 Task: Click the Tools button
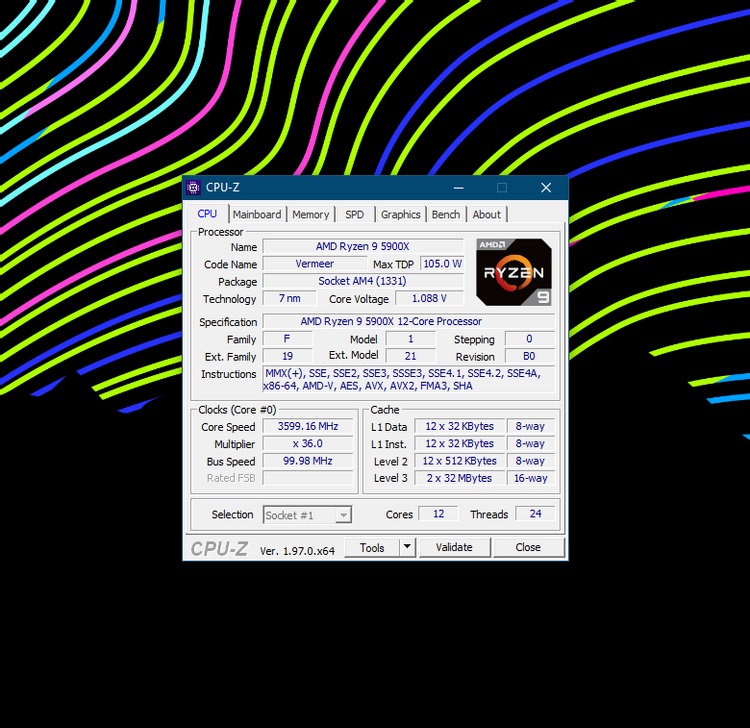(x=372, y=547)
